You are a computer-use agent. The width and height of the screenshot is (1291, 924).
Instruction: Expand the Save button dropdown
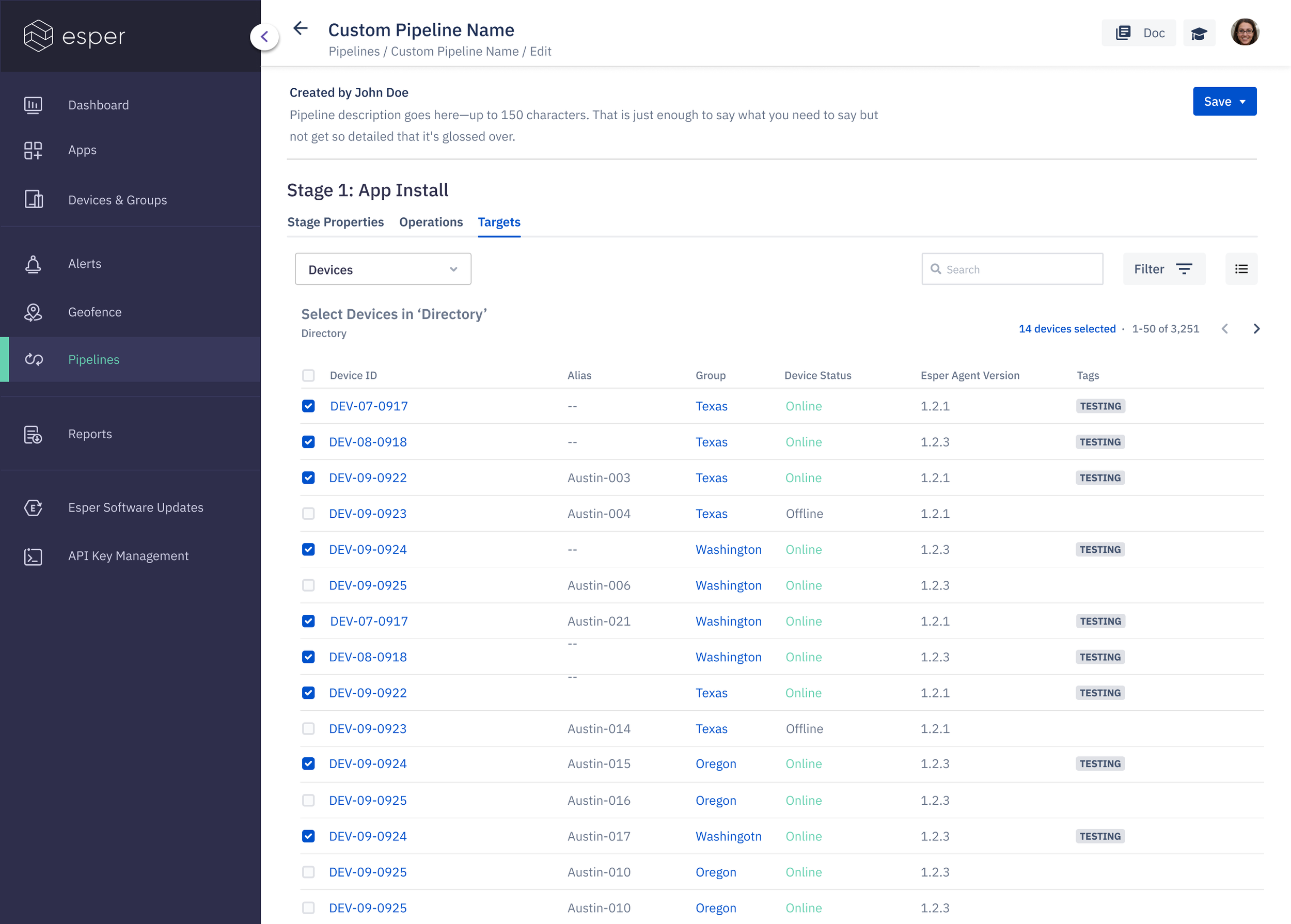click(1242, 102)
